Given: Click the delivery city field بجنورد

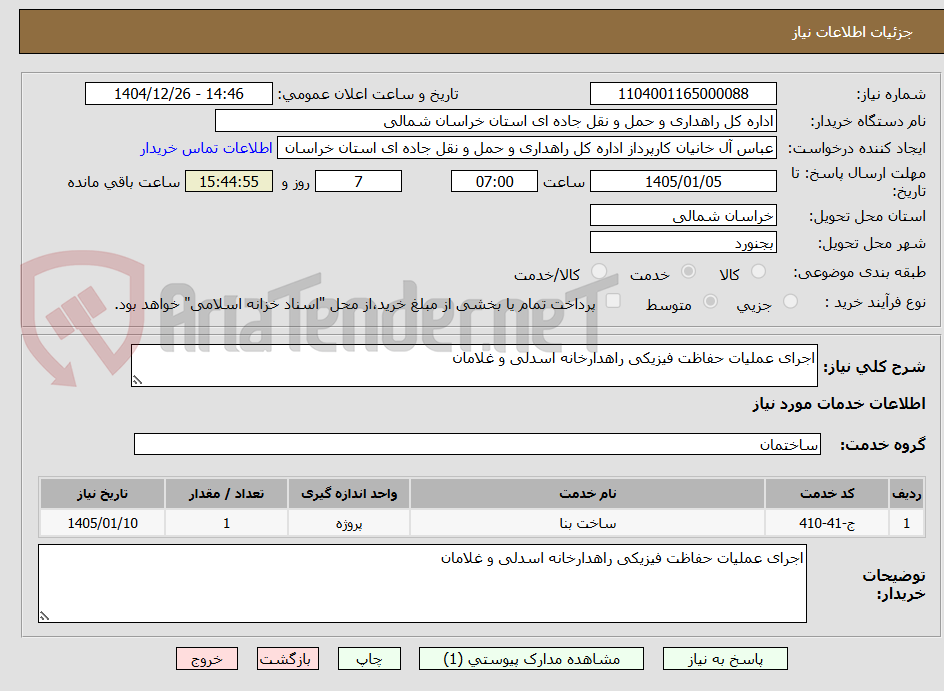Looking at the screenshot, I should pos(683,243).
